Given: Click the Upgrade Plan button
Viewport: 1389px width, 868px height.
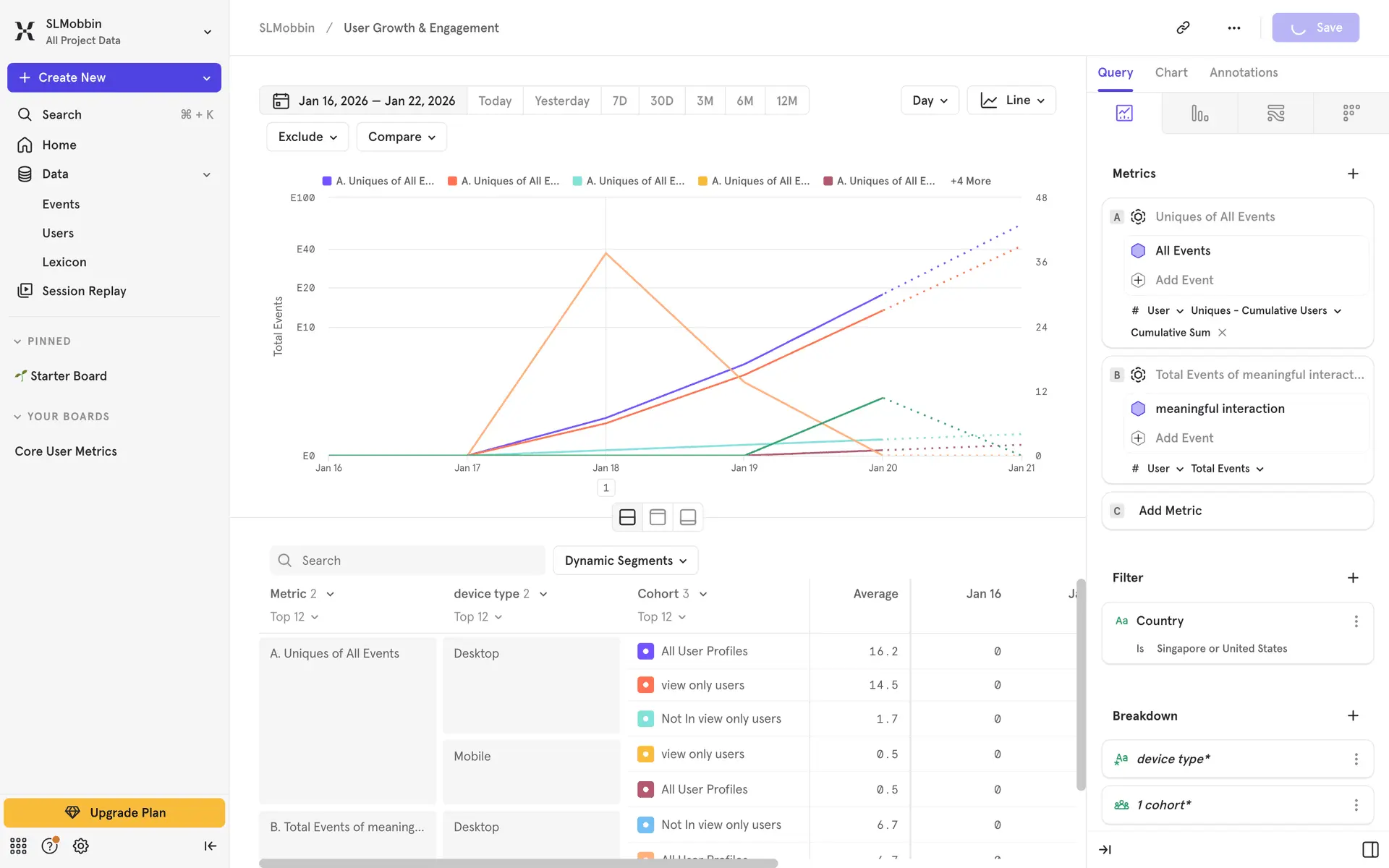Looking at the screenshot, I should coord(114,812).
